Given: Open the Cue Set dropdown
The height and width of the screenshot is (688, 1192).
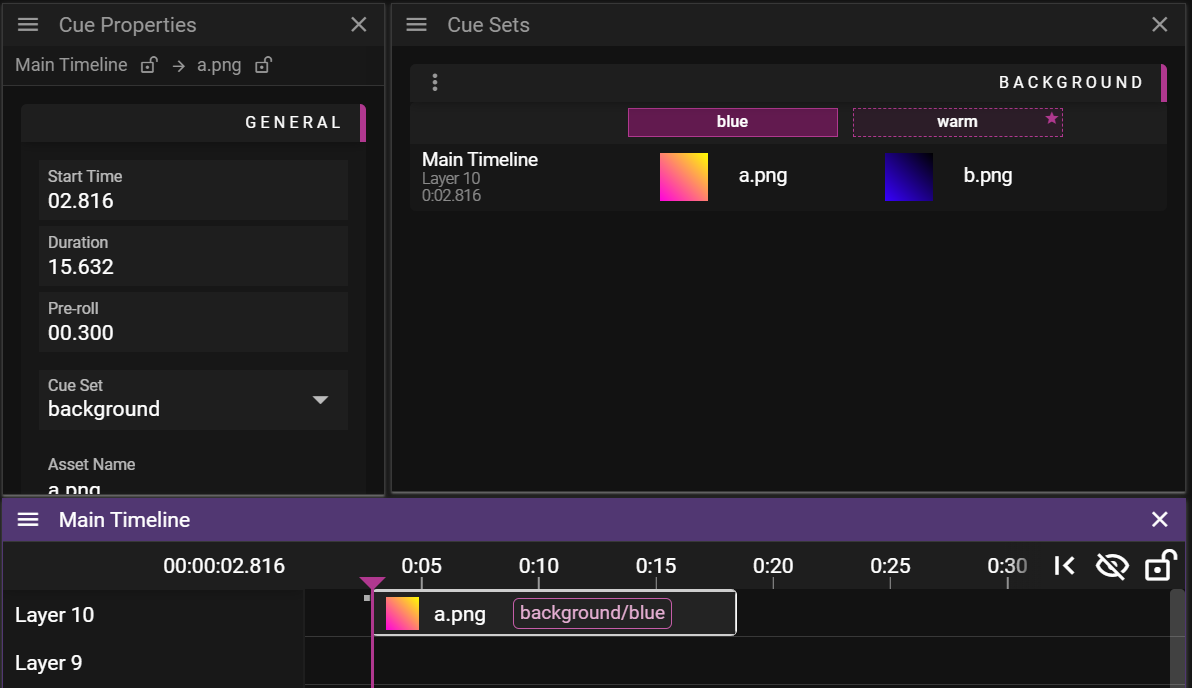Looking at the screenshot, I should pos(193,400).
